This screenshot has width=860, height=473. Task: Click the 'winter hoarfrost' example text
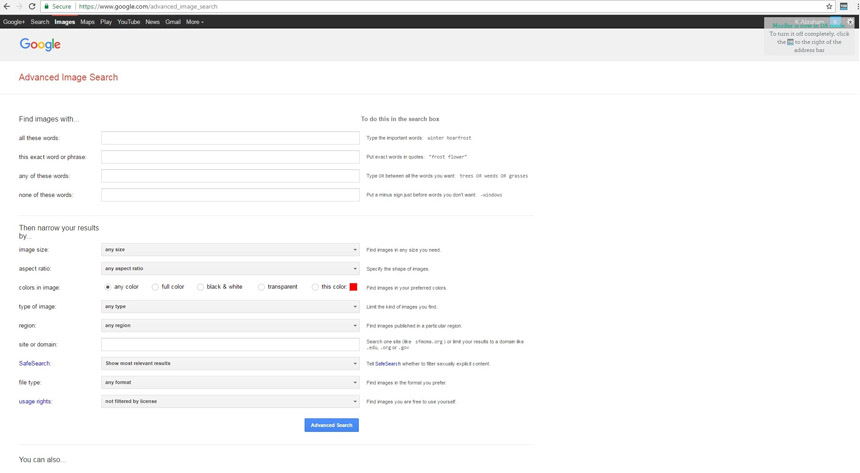[x=449, y=138]
